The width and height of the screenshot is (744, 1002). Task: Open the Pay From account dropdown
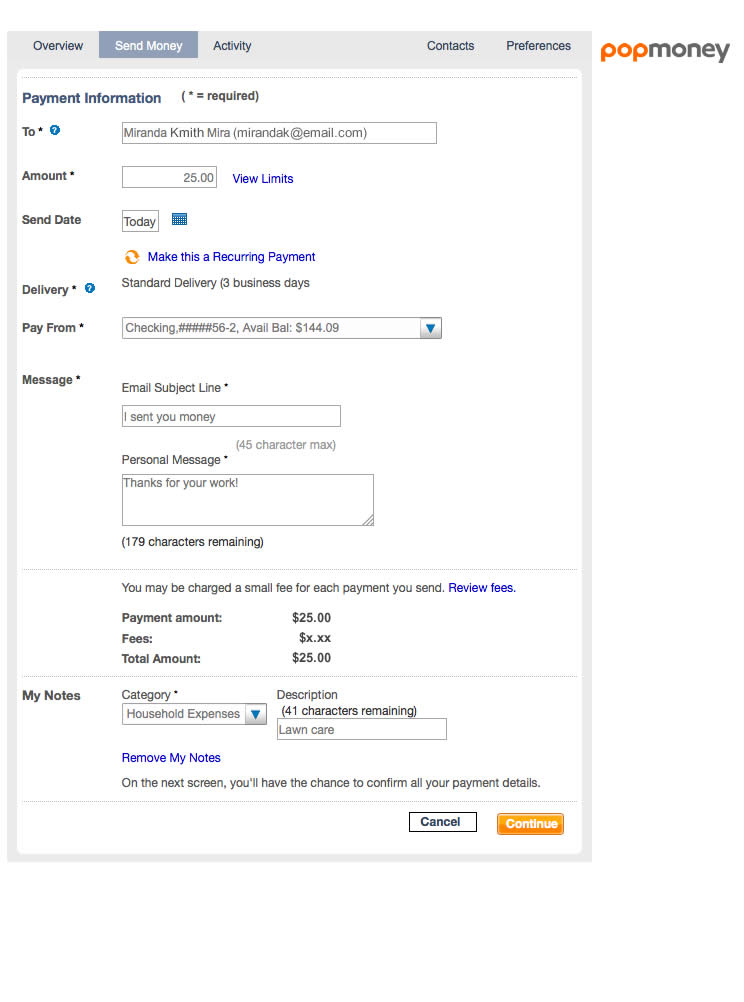pos(430,328)
